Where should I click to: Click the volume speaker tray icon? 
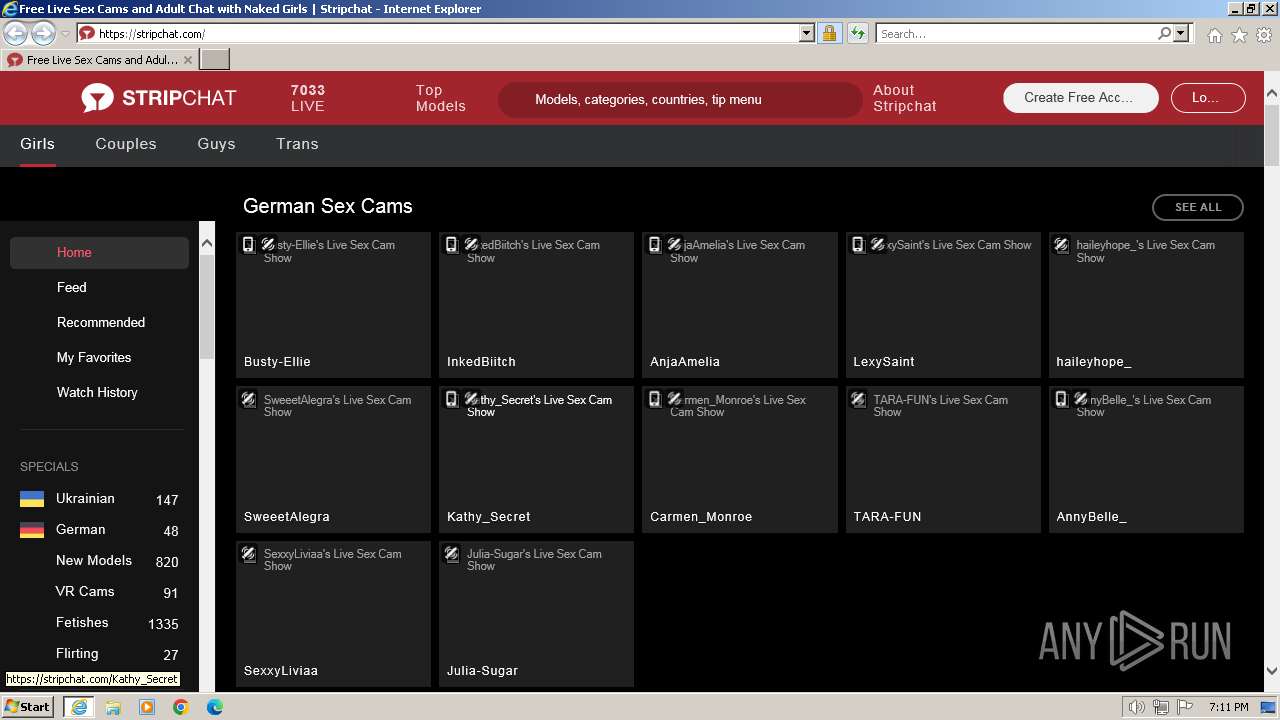tap(1137, 707)
